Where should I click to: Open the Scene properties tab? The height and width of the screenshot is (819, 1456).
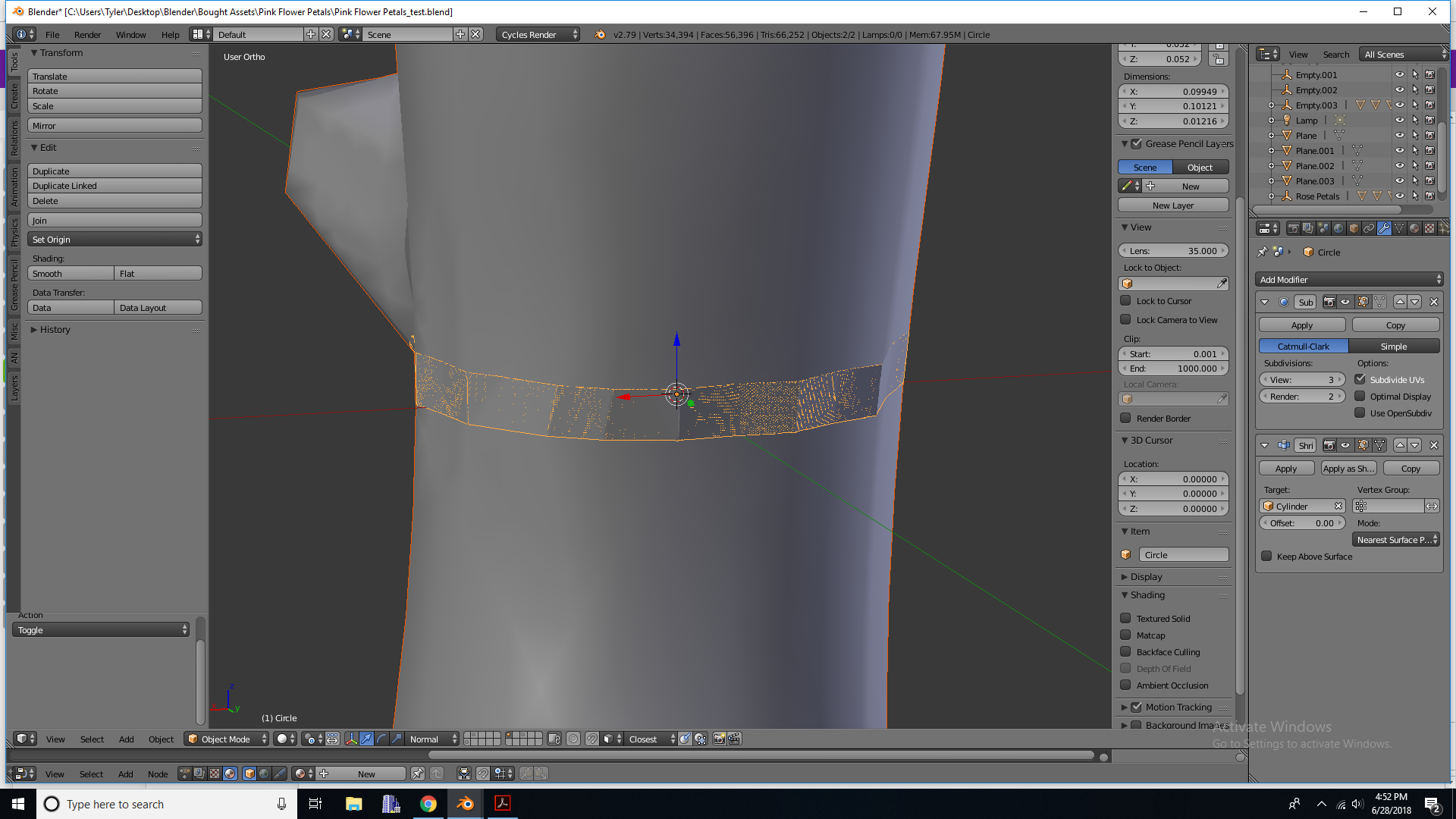tap(1324, 228)
